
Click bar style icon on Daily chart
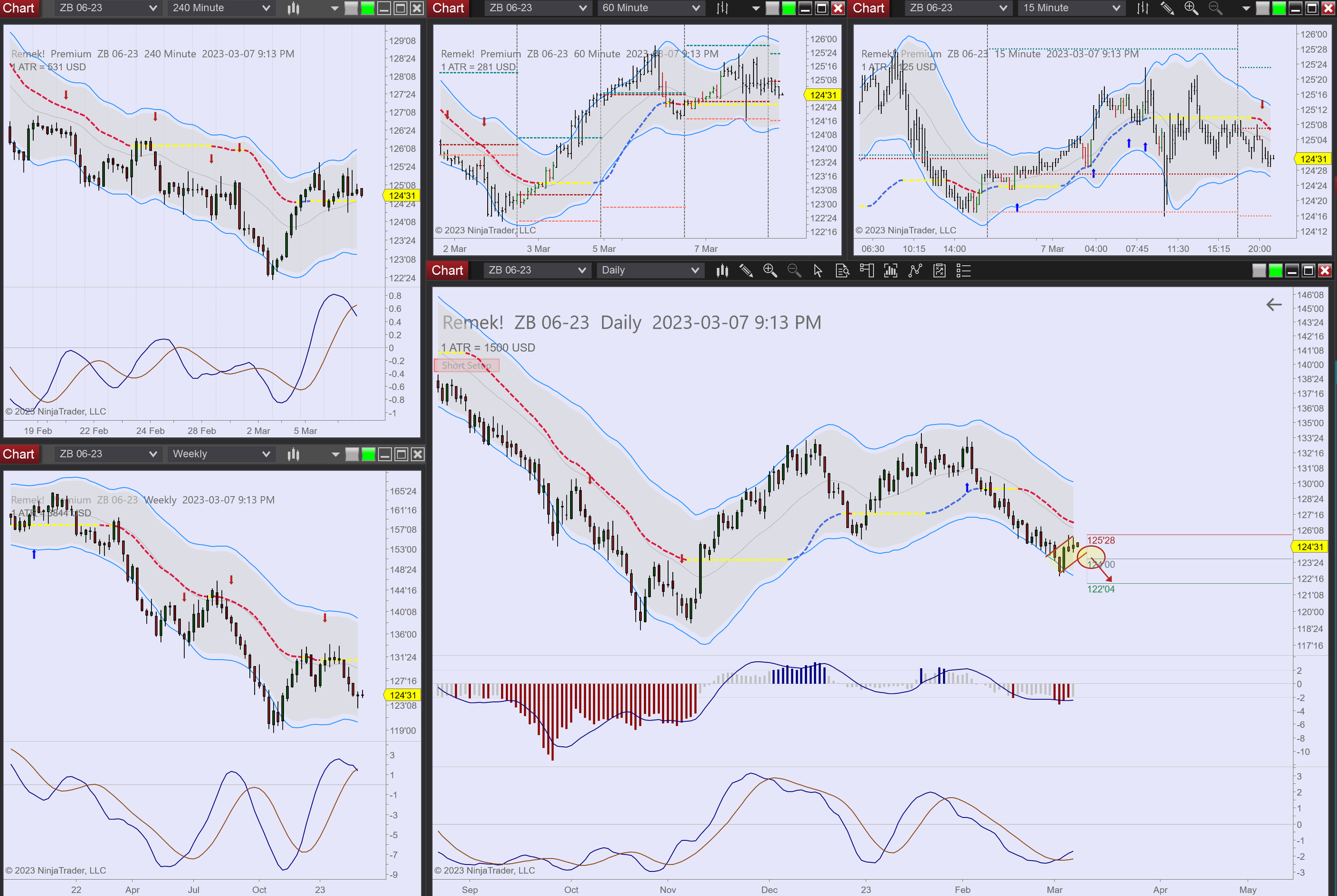coord(722,271)
